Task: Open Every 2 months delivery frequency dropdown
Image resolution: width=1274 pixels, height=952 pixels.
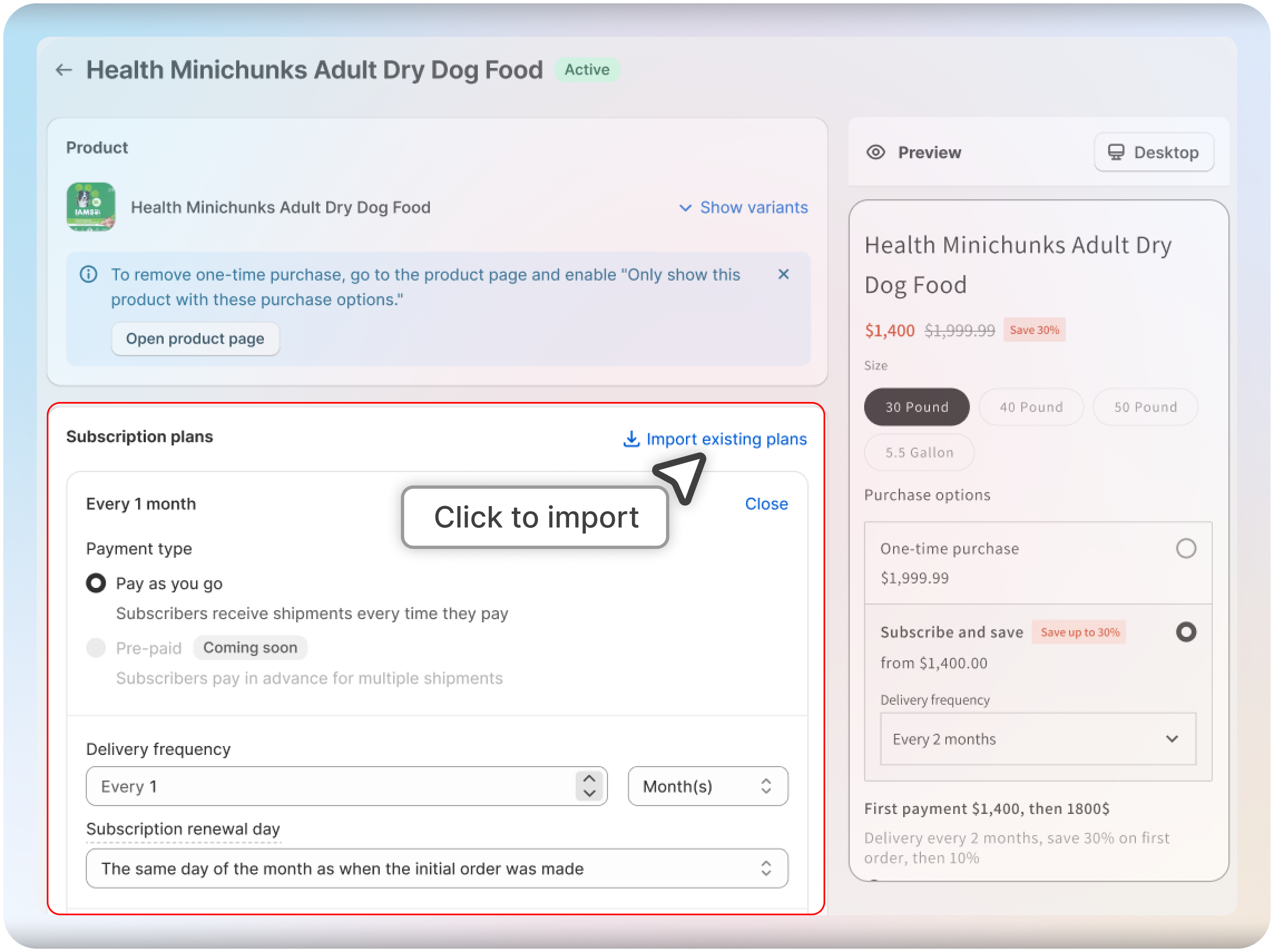Action: [1038, 739]
